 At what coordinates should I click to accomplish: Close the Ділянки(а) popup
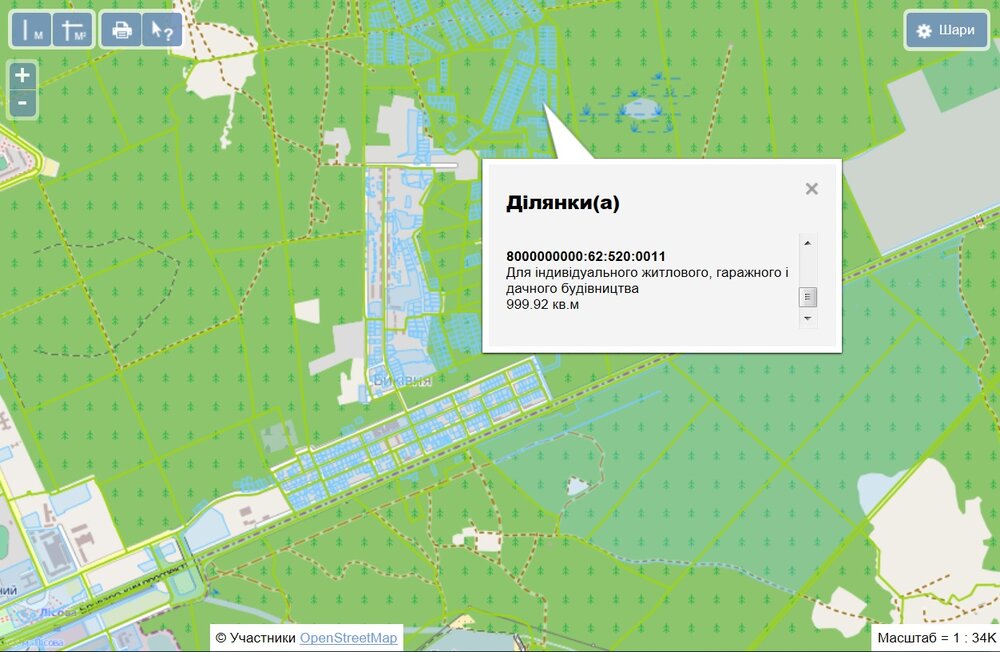pyautogui.click(x=811, y=189)
